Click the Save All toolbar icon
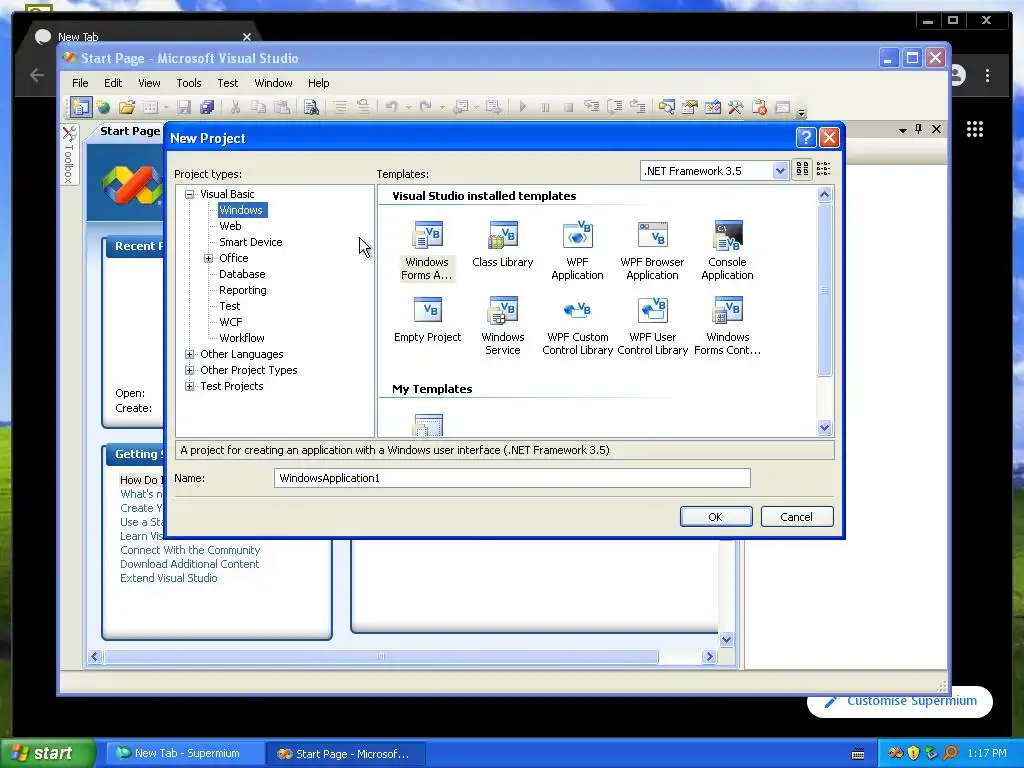This screenshot has width=1024, height=768. click(x=207, y=107)
